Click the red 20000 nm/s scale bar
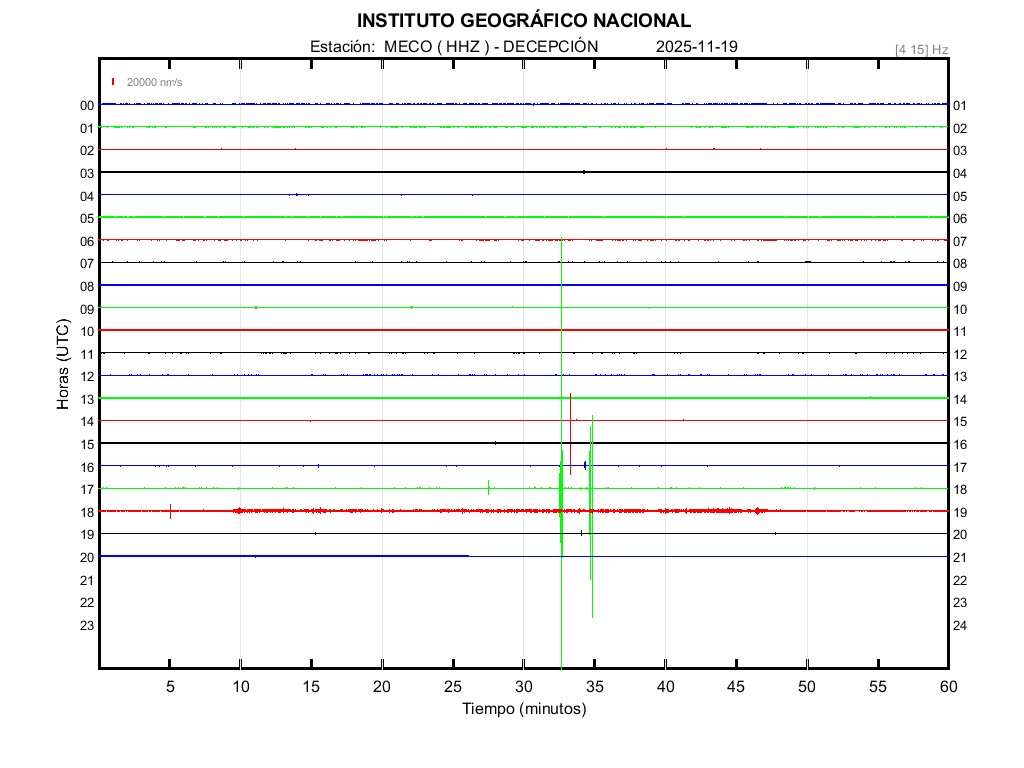 coord(114,82)
